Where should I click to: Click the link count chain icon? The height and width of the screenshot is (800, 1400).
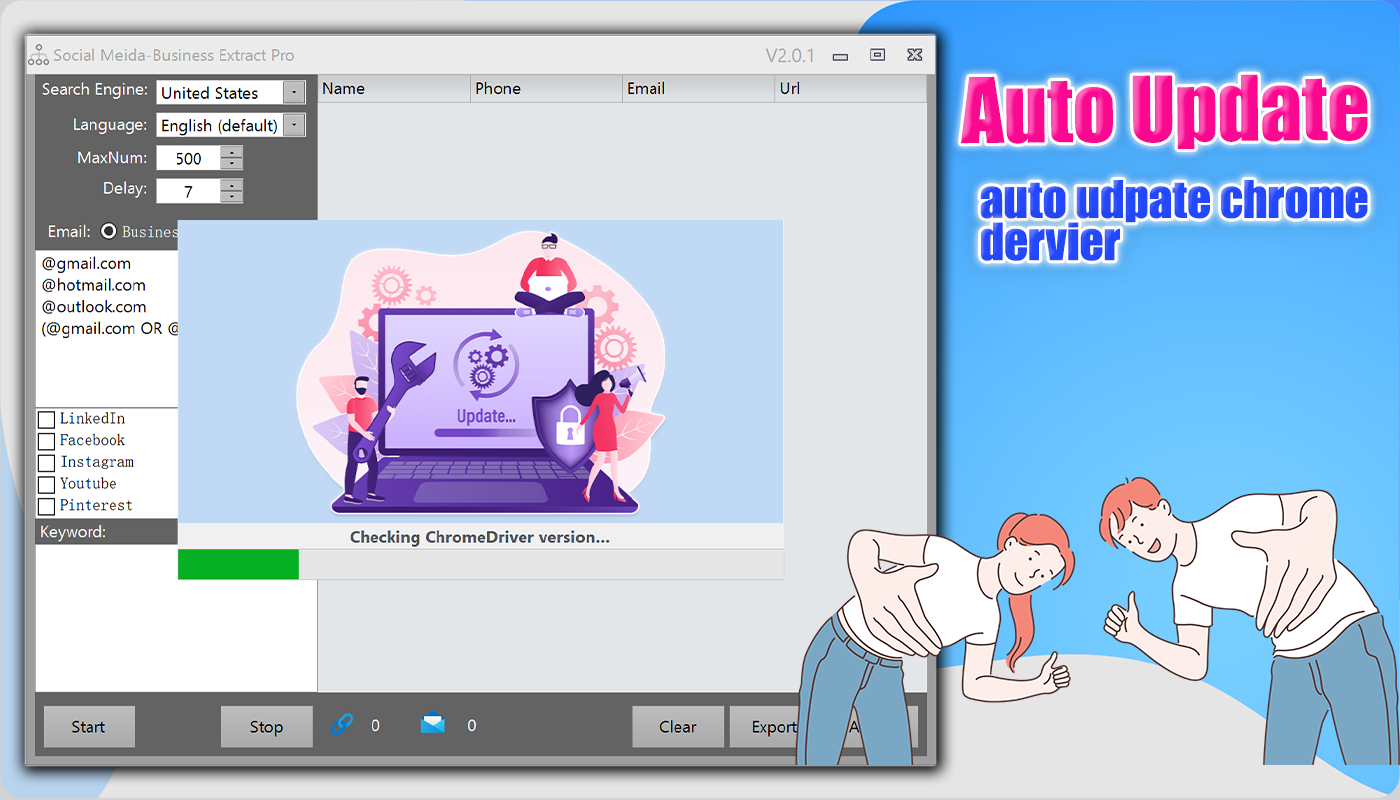coord(342,725)
